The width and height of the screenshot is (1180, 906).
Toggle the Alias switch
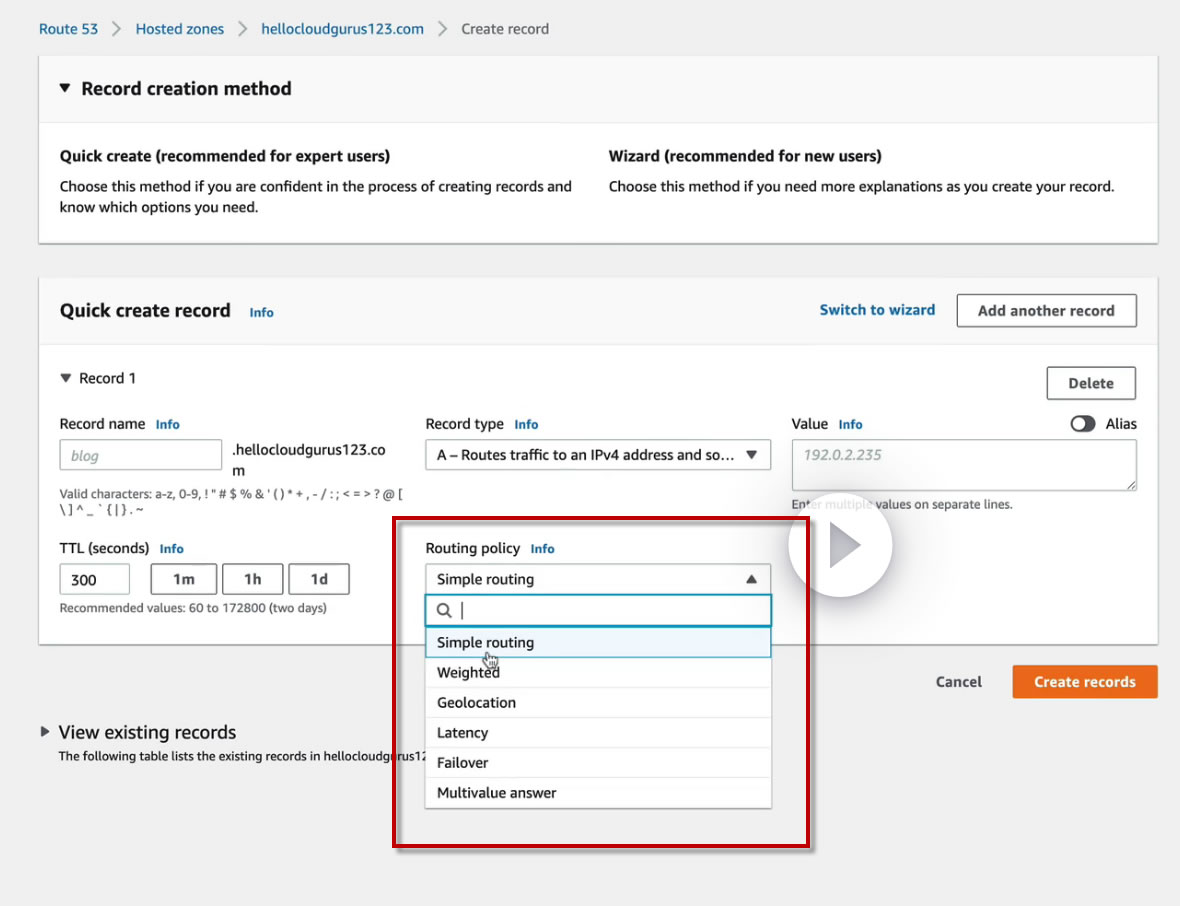1082,424
